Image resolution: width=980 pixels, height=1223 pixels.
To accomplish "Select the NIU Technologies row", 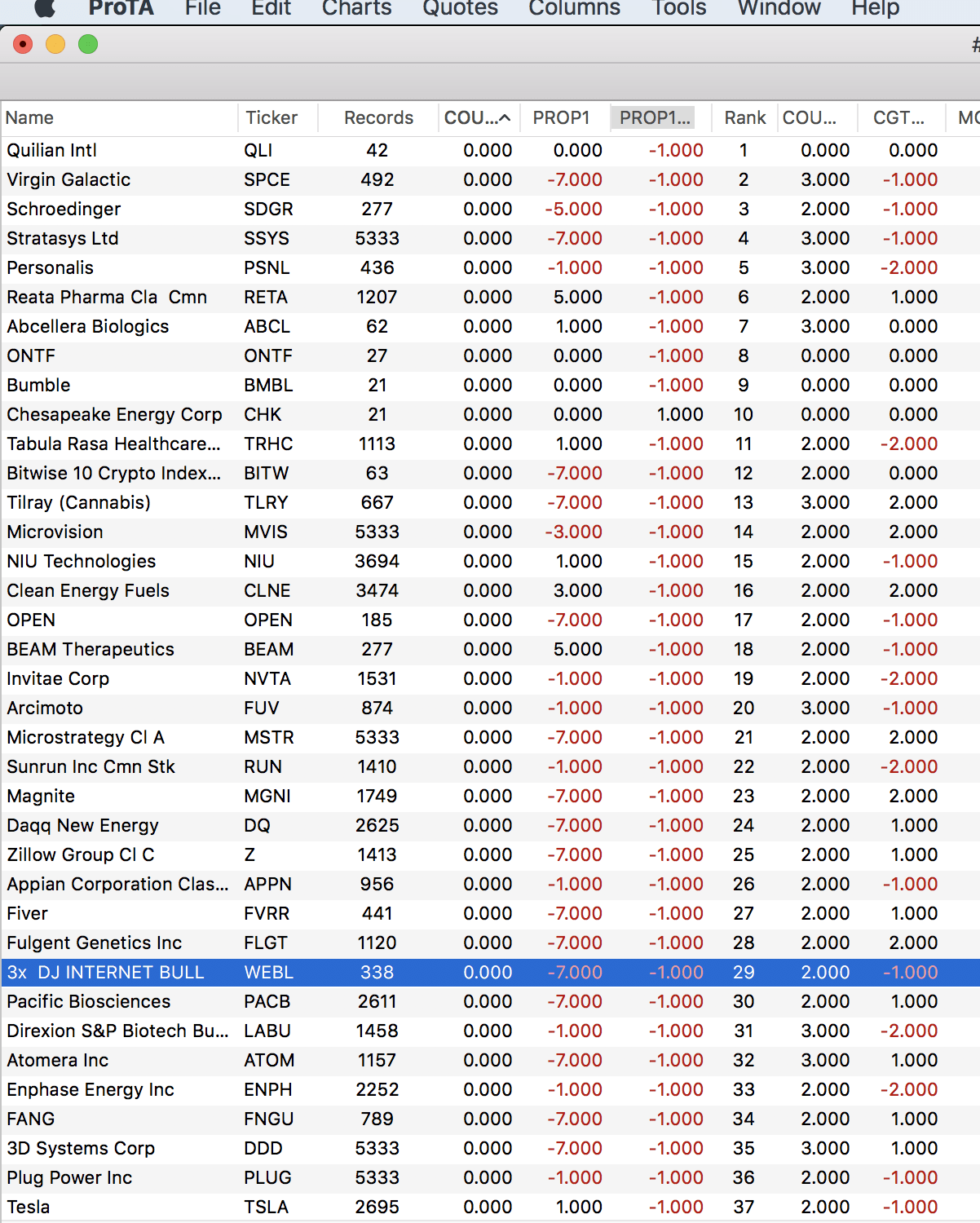I will [x=490, y=562].
